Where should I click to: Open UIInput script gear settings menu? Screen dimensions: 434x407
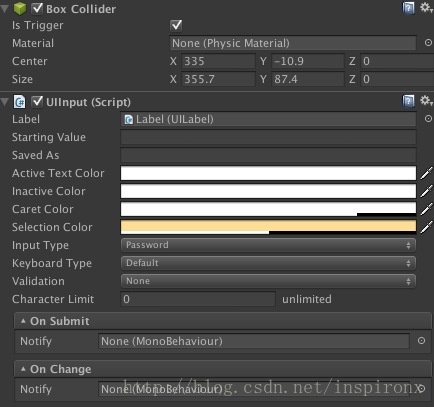[426, 100]
